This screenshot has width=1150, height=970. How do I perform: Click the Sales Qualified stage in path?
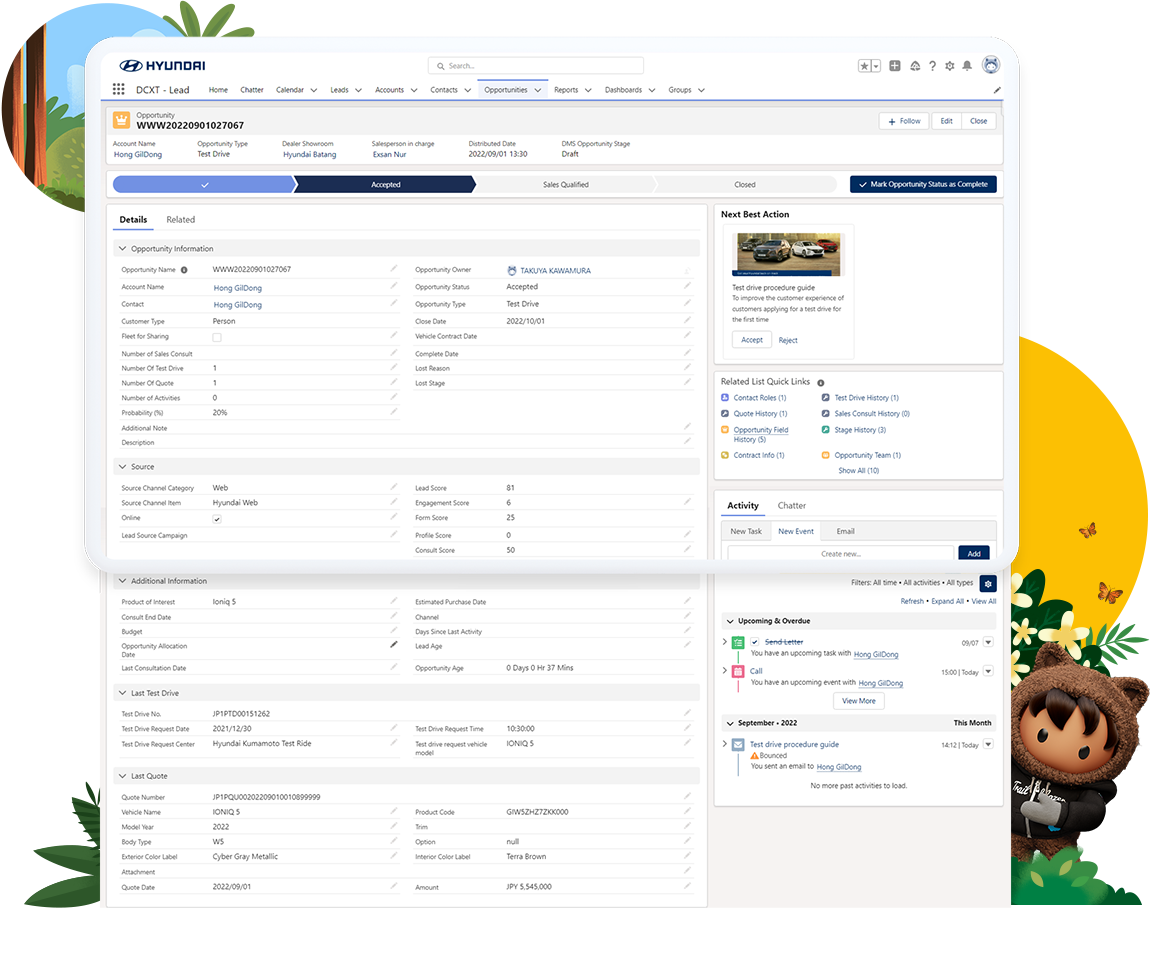[x=565, y=185]
